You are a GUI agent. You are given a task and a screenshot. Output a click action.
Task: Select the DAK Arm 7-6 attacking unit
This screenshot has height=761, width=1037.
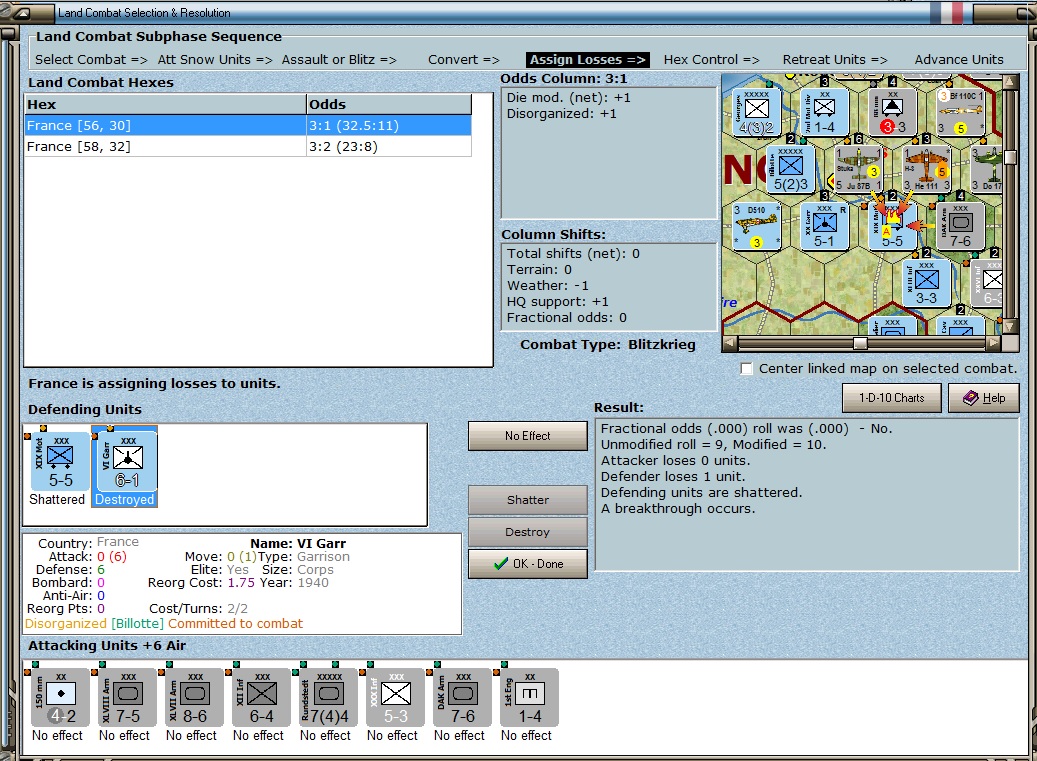(x=462, y=697)
